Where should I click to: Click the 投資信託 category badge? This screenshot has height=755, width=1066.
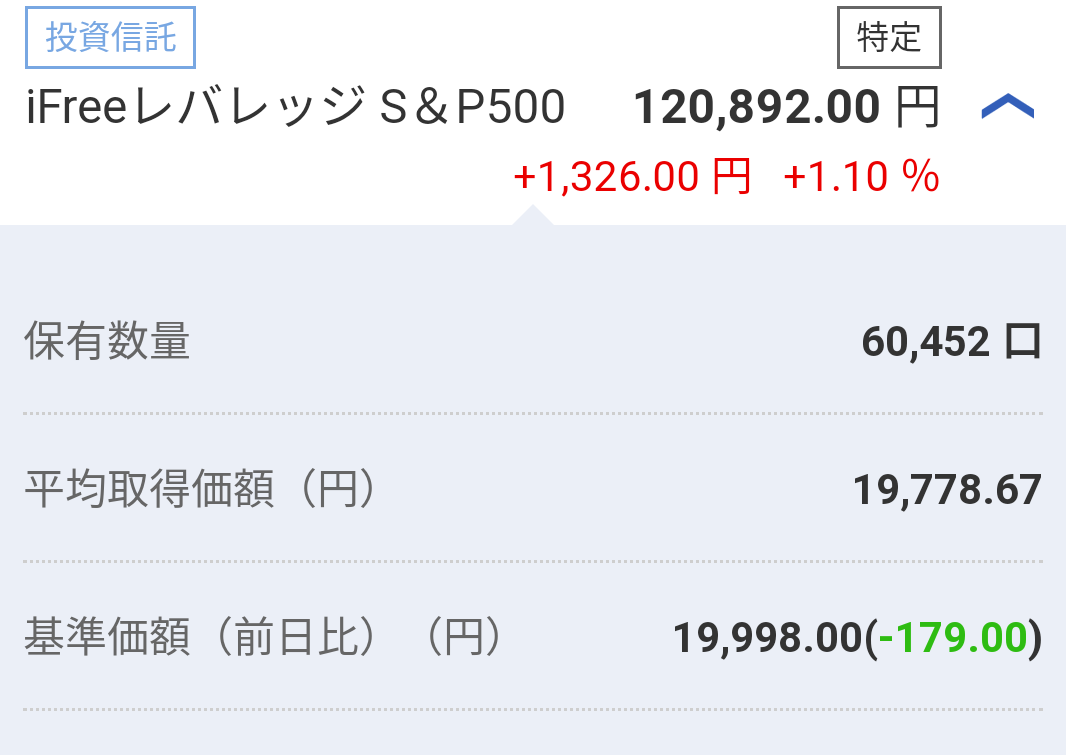tap(110, 37)
